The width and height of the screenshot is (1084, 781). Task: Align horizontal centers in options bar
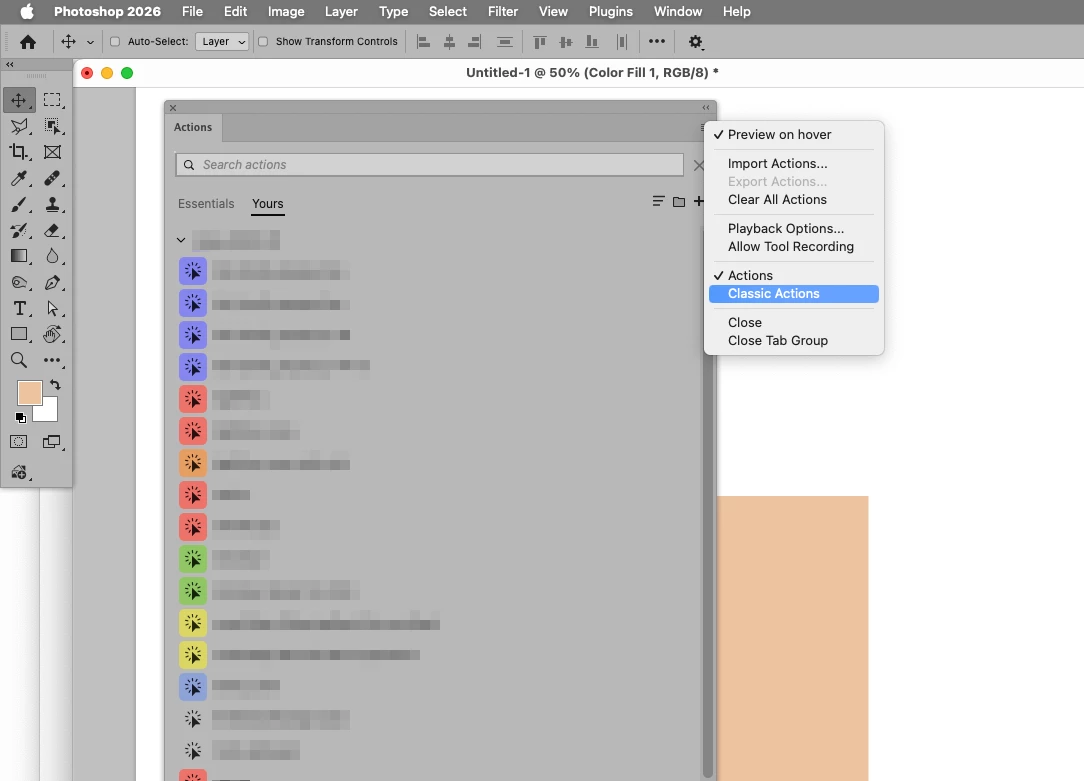(449, 42)
